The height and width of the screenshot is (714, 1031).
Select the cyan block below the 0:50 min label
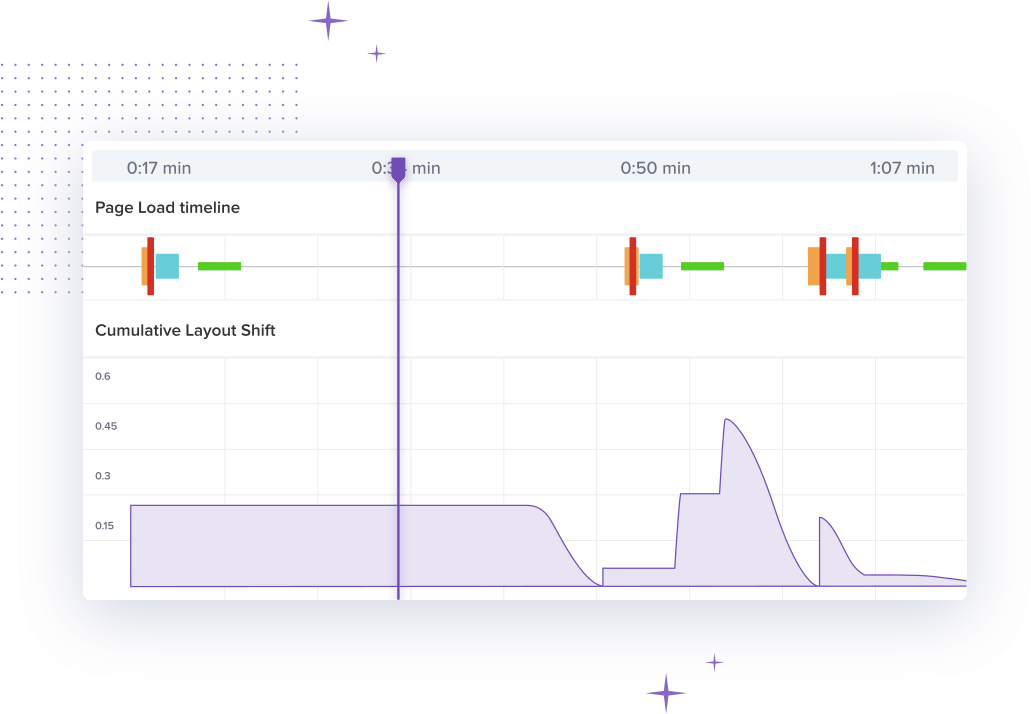651,266
